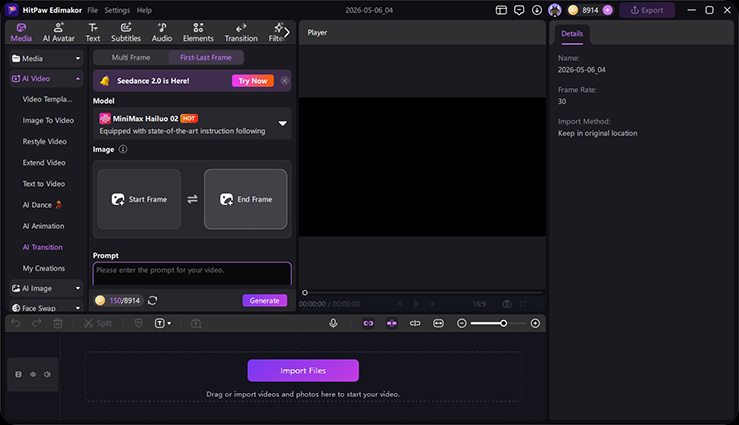Toggle the purple snap icon beside link icon
Screen dimensions: 739x425
tap(392, 323)
